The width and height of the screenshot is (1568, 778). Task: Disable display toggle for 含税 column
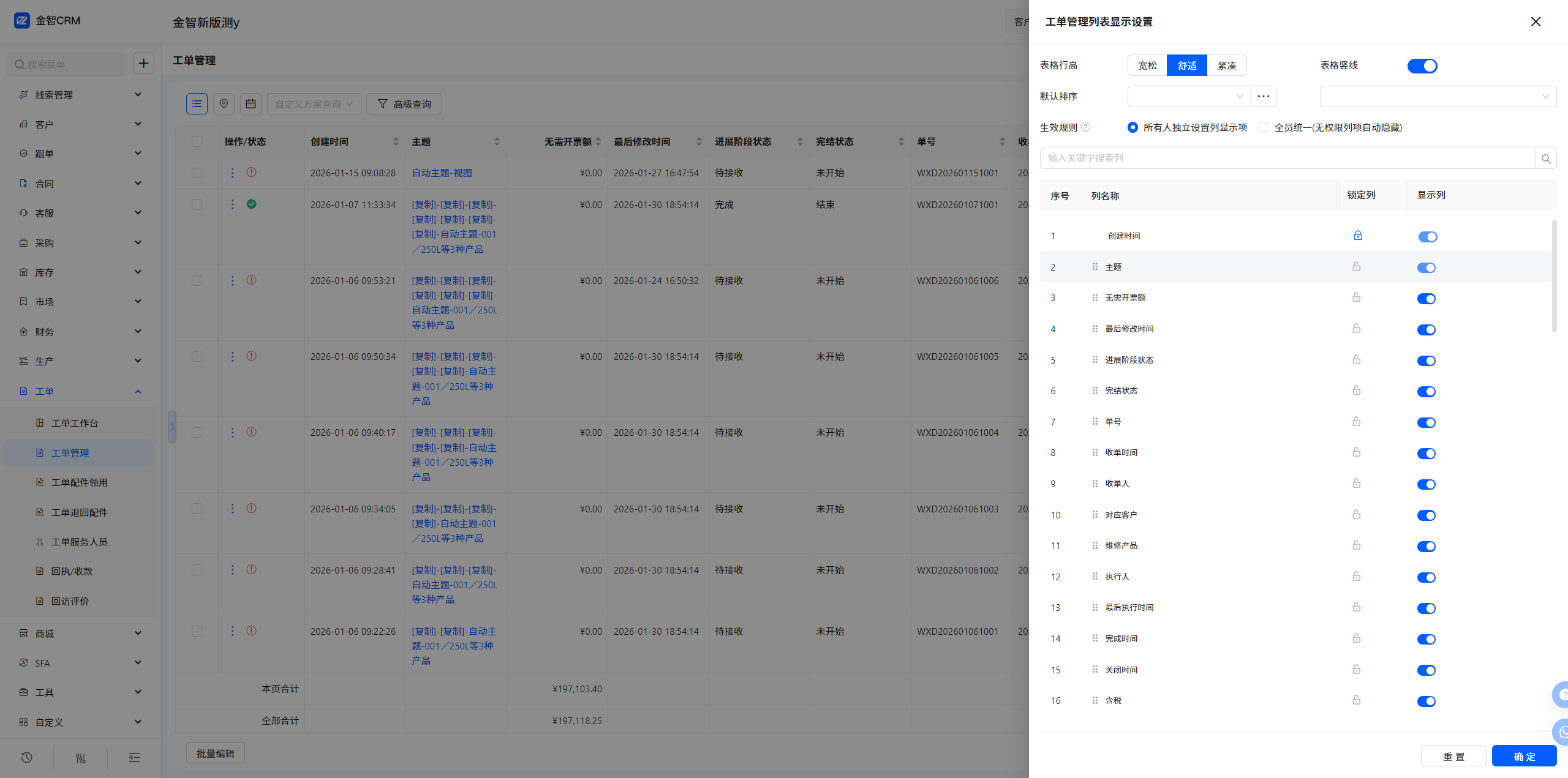[1426, 701]
